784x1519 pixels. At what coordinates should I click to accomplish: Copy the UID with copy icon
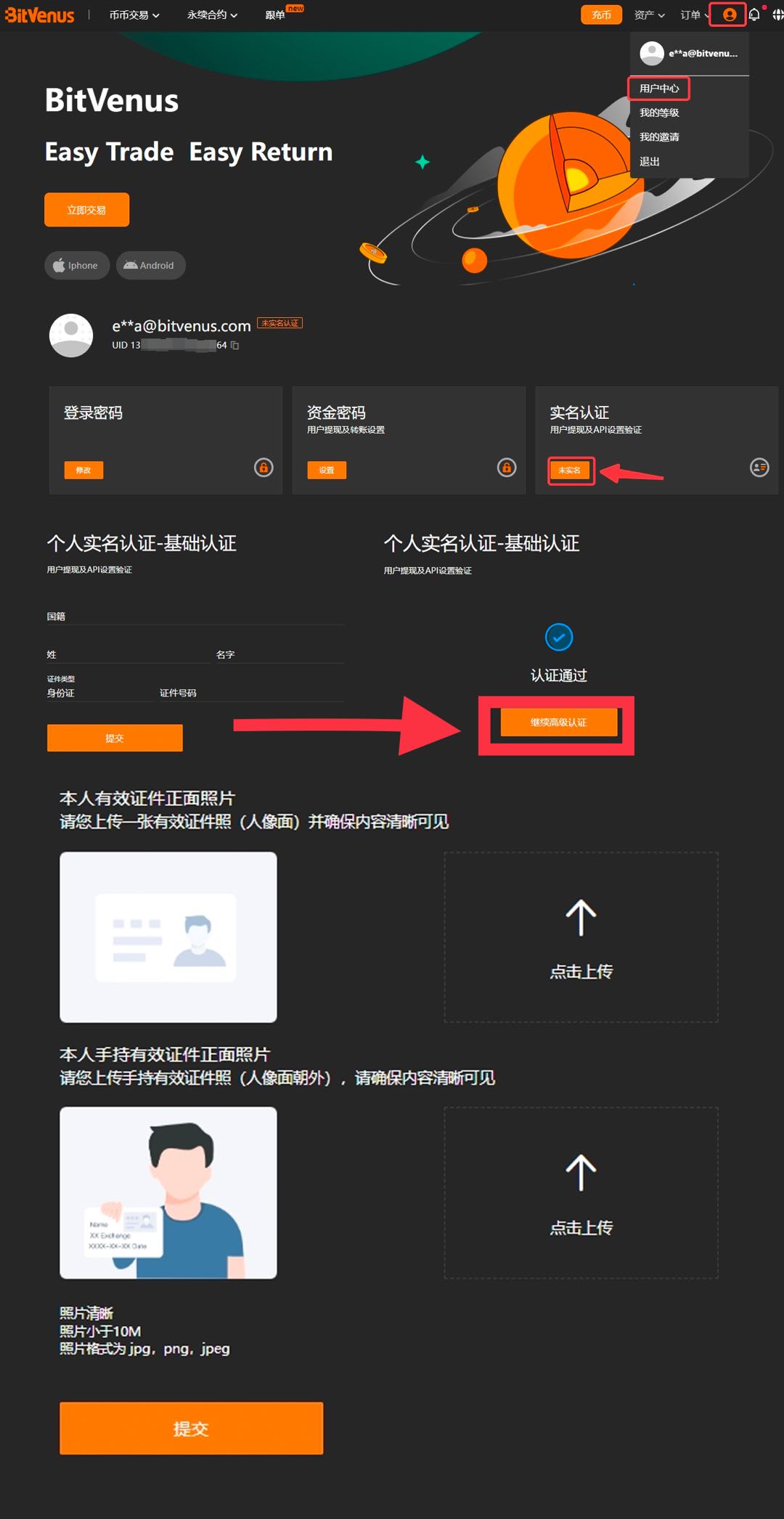click(234, 346)
